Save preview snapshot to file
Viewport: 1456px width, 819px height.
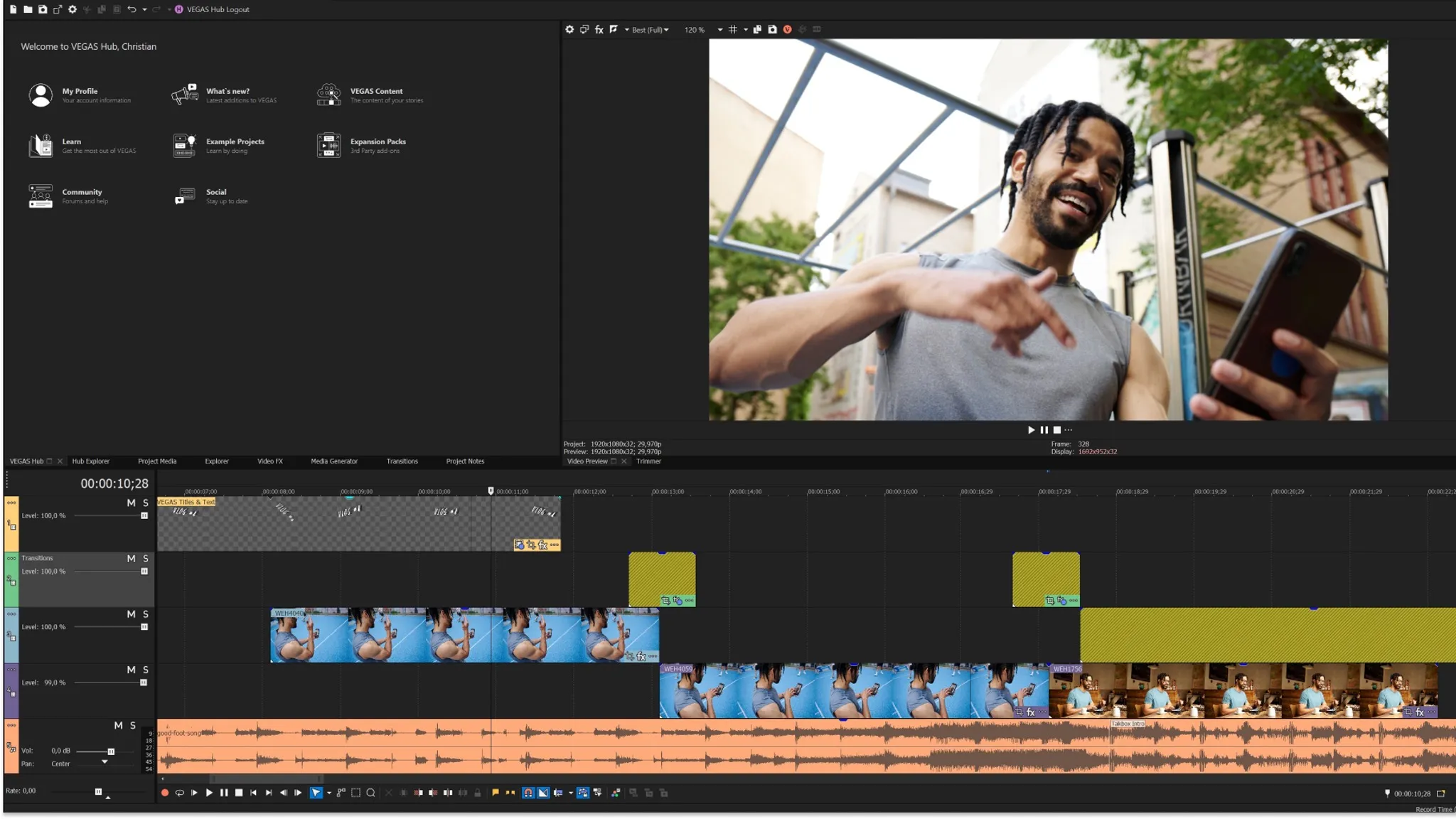coord(772,29)
